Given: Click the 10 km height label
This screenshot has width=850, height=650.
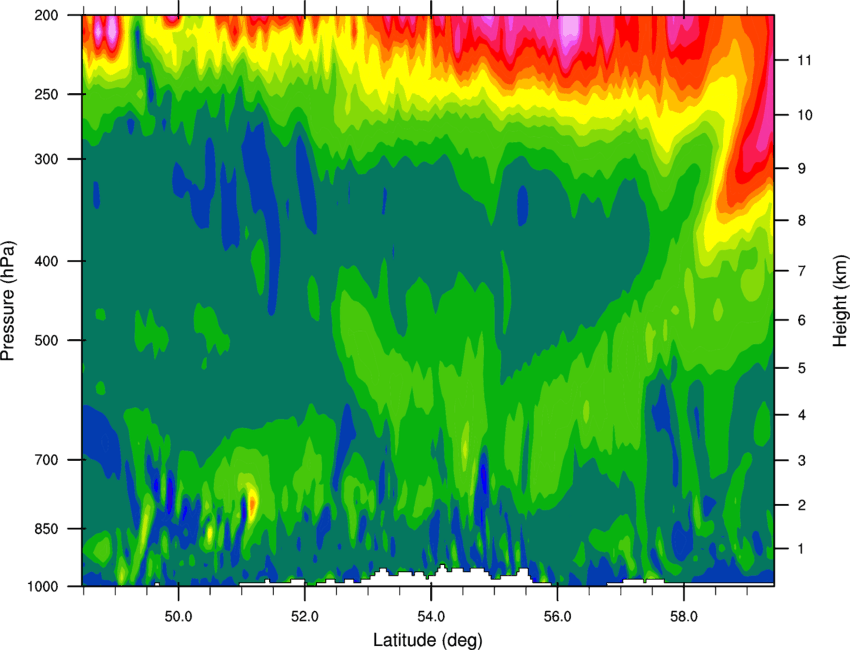Looking at the screenshot, I should [x=805, y=115].
